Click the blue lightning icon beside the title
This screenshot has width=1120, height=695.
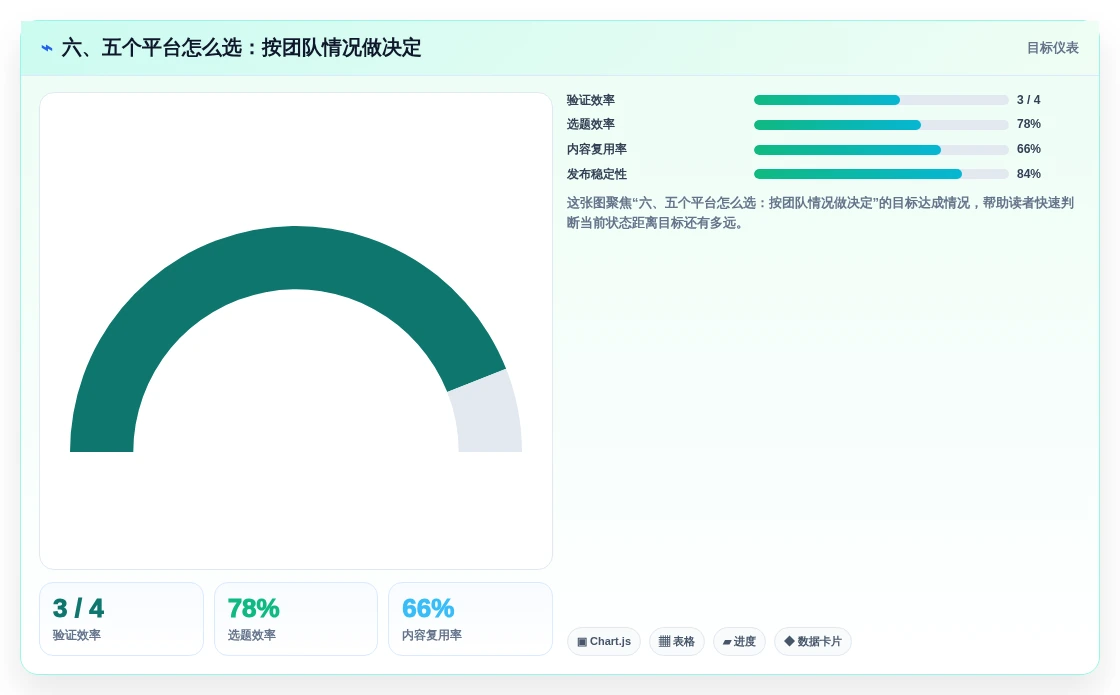point(47,48)
